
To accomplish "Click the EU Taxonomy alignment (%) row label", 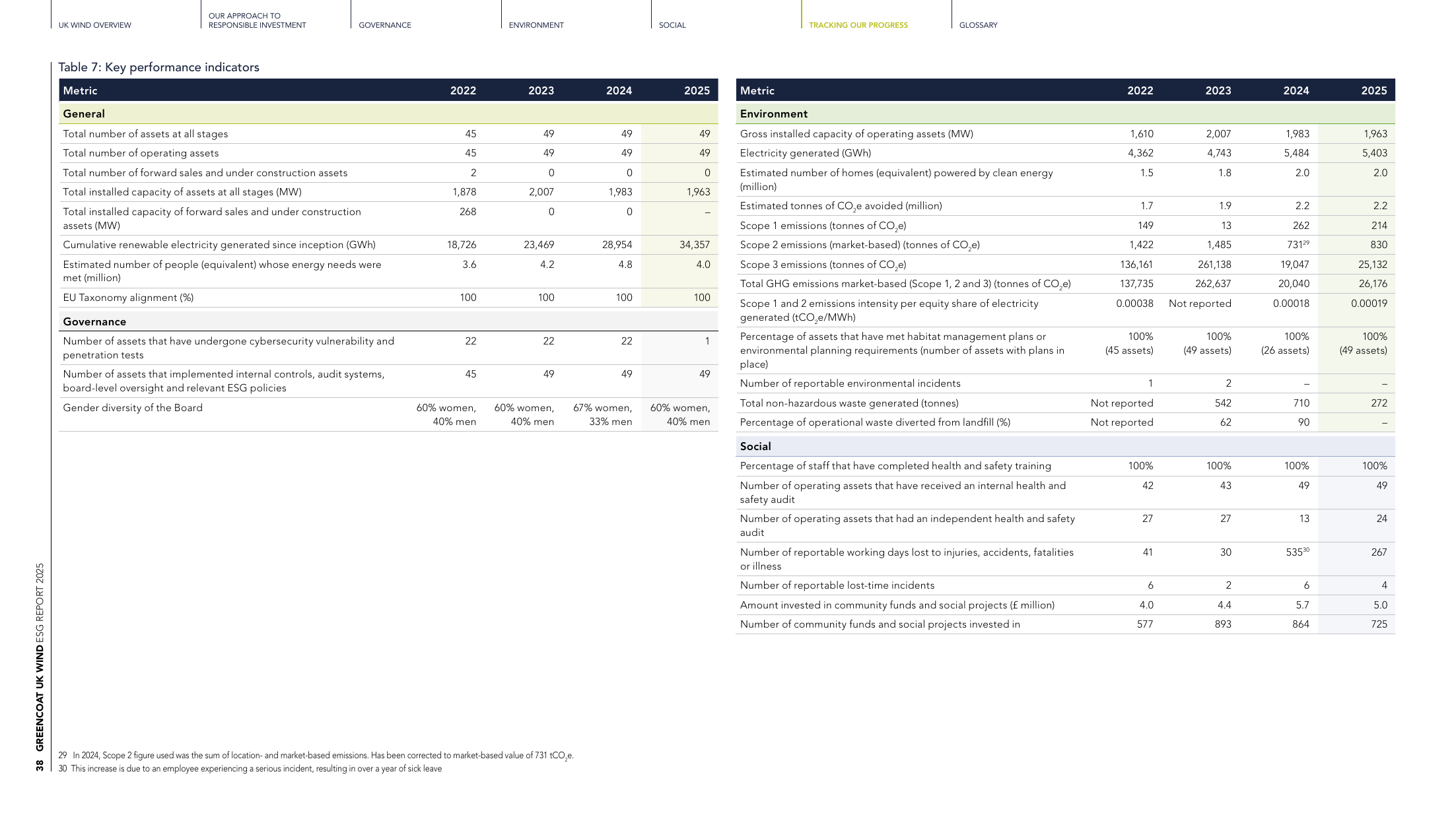I will (128, 298).
